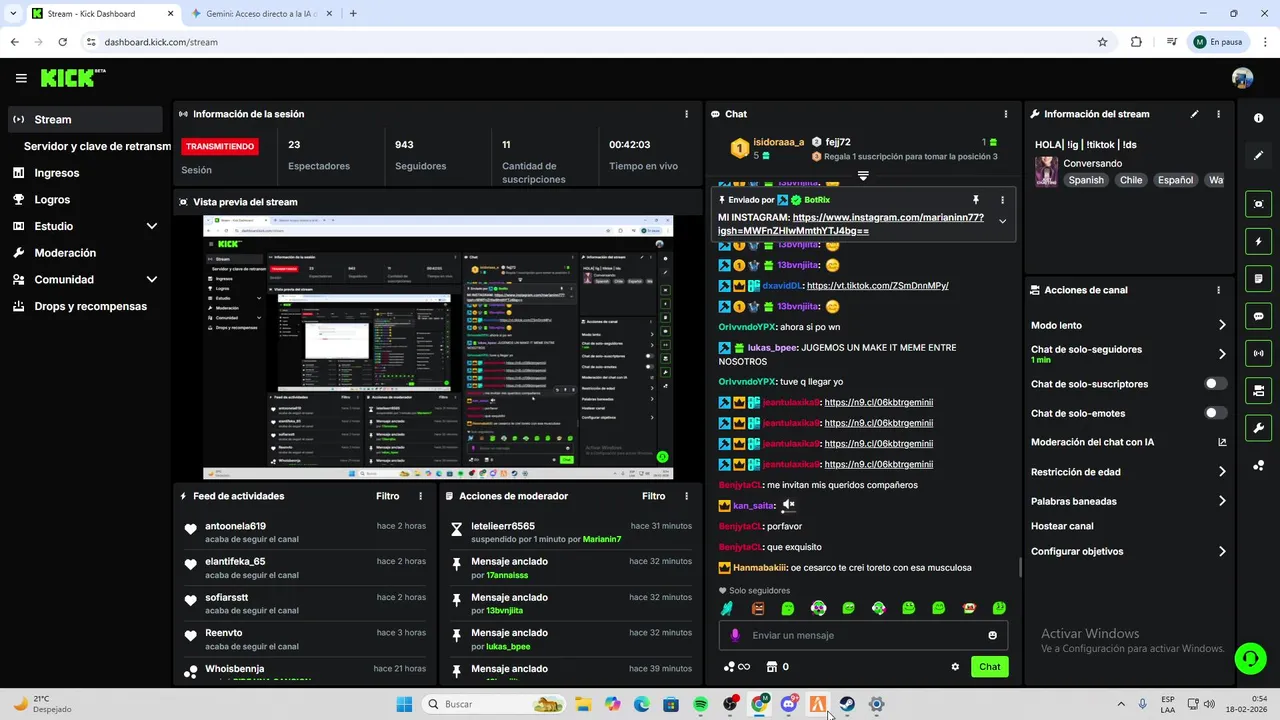Open Filtro in Feed de actividades
The height and width of the screenshot is (720, 1280).
pyautogui.click(x=387, y=496)
